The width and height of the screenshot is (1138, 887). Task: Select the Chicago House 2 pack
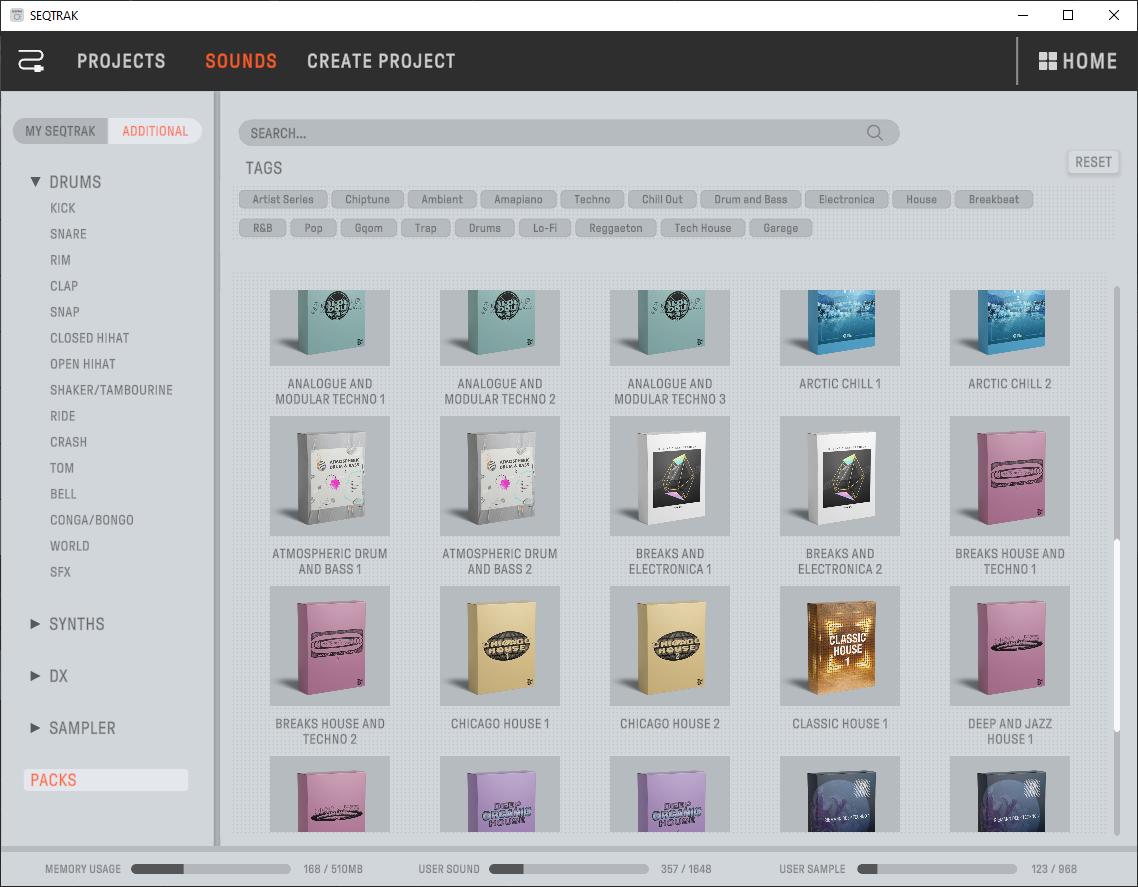[669, 646]
